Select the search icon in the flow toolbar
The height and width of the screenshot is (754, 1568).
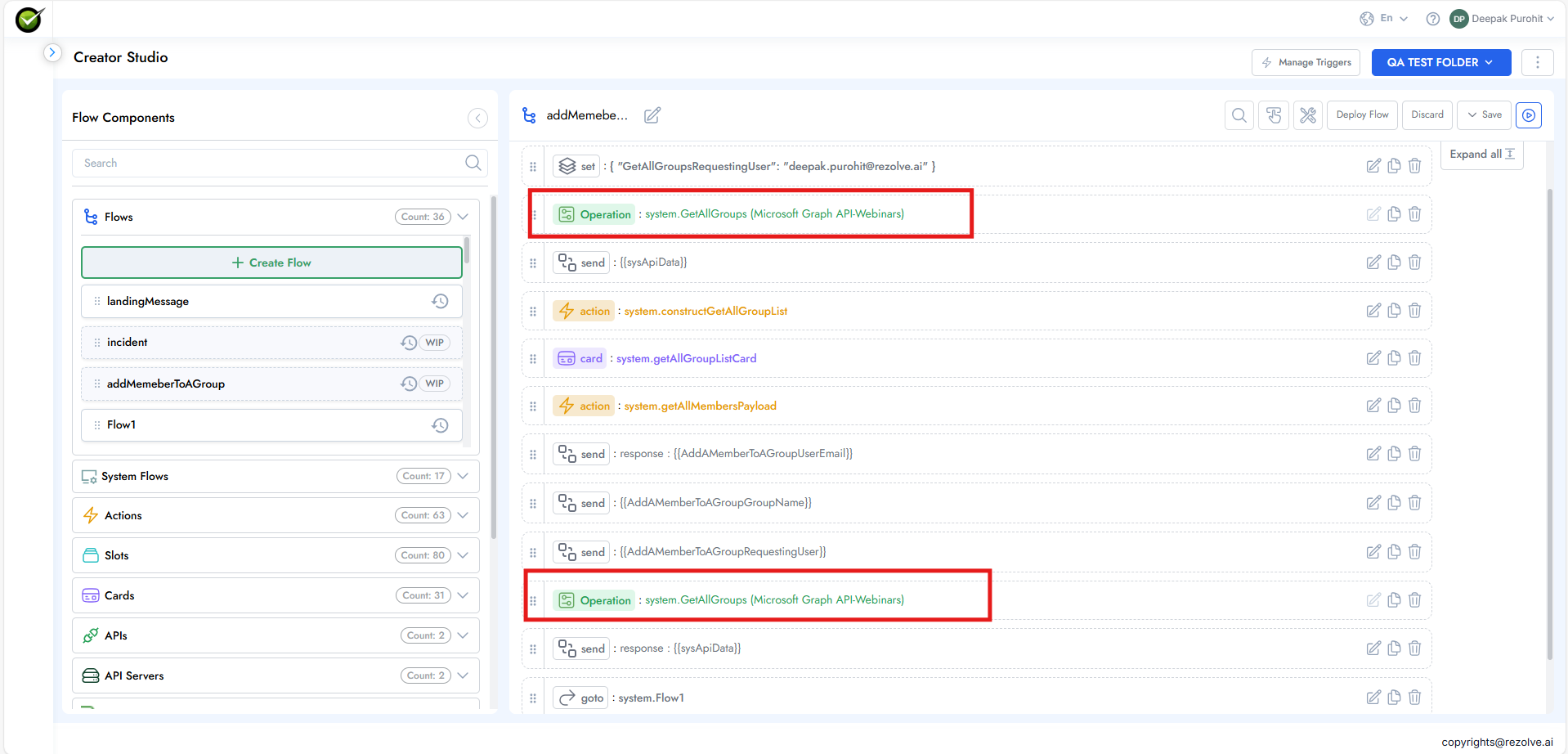1239,115
